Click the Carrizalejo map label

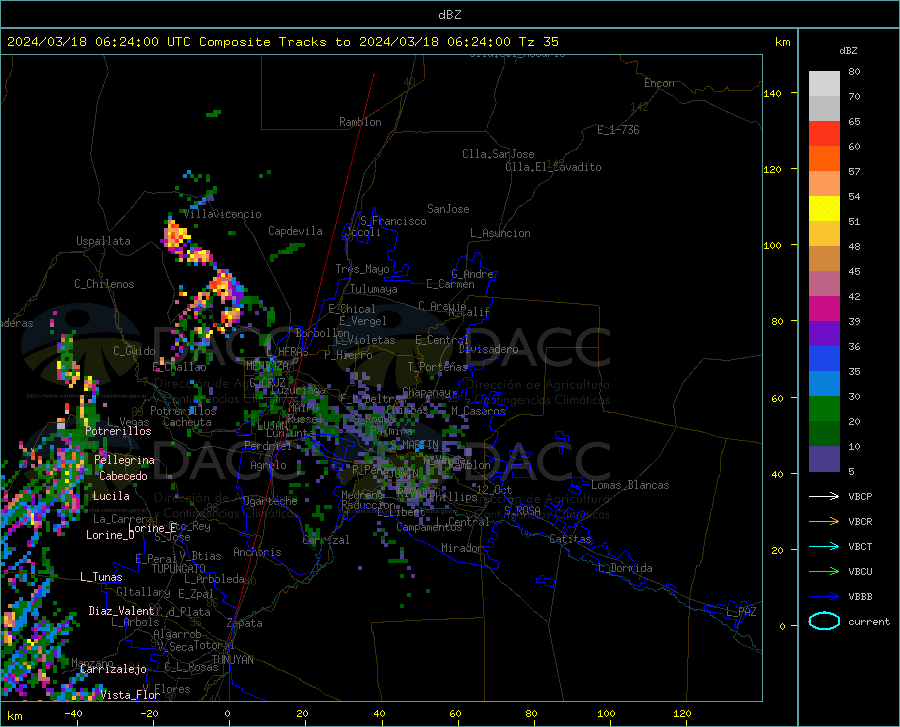coord(113,669)
